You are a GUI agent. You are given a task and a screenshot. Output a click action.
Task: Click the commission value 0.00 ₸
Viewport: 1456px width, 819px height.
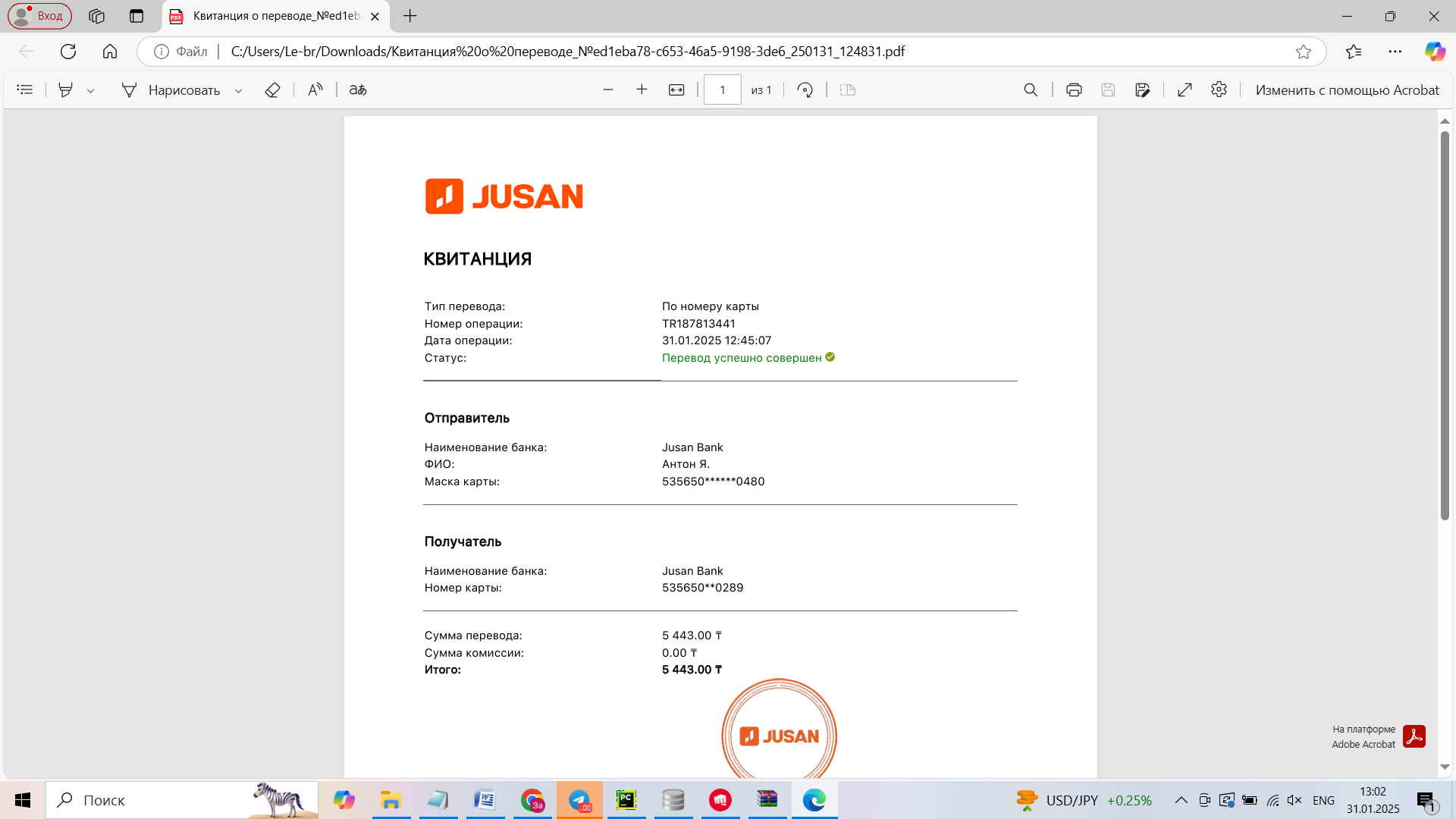coord(679,653)
